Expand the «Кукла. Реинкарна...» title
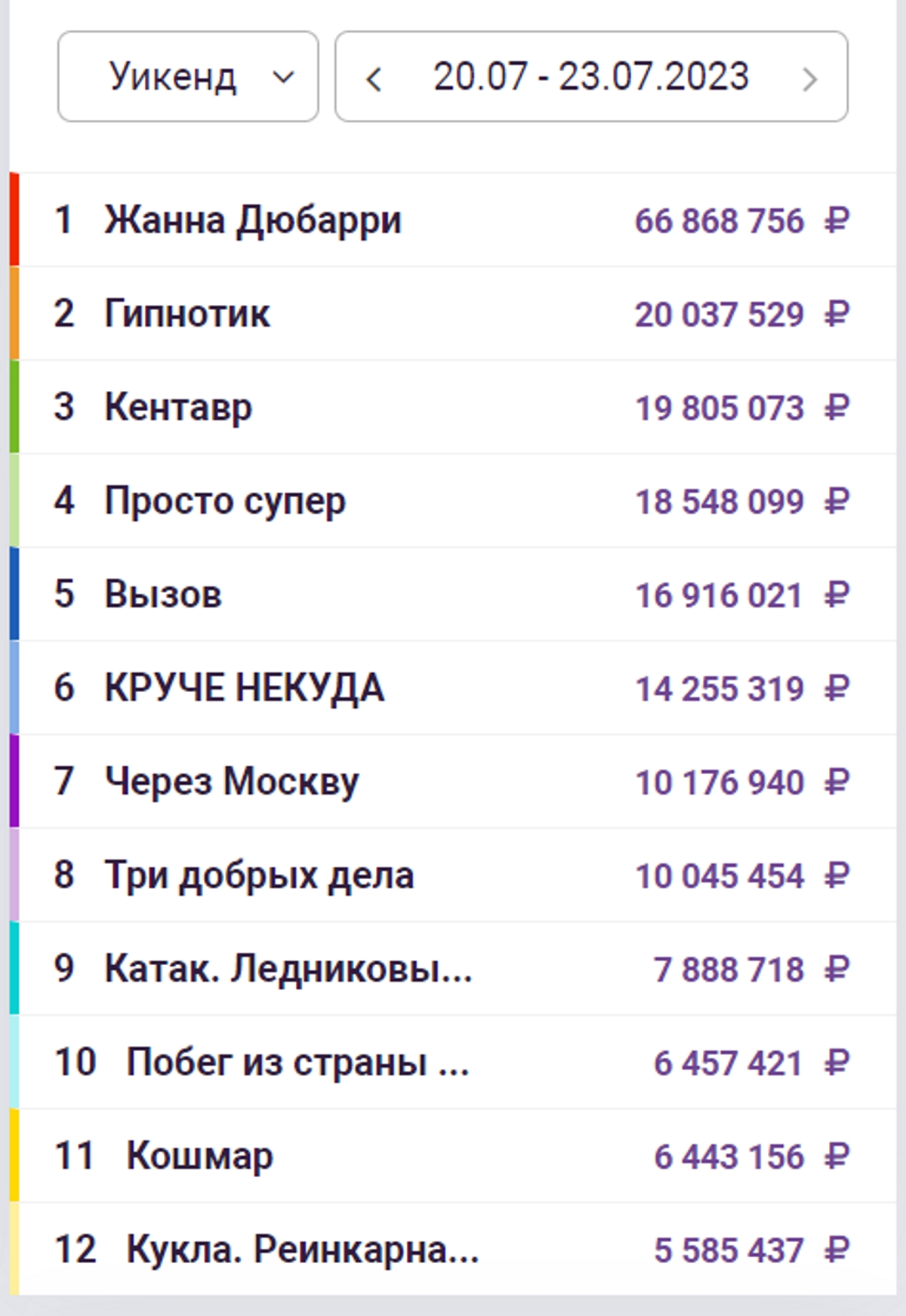 pyautogui.click(x=302, y=1250)
